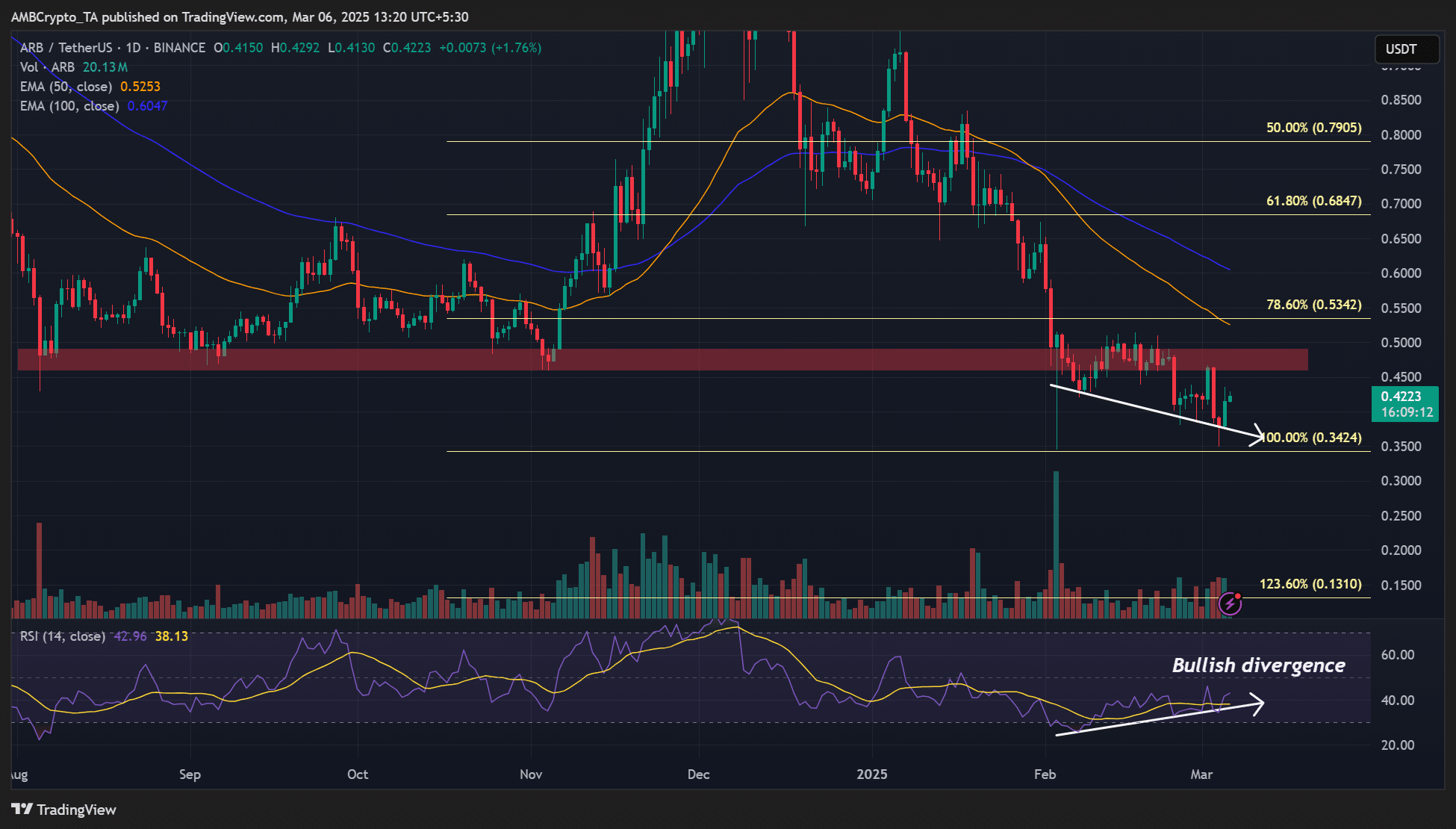Click the tallest volume bar in early February
Viewport: 1456px width, 829px height.
coord(1056,544)
